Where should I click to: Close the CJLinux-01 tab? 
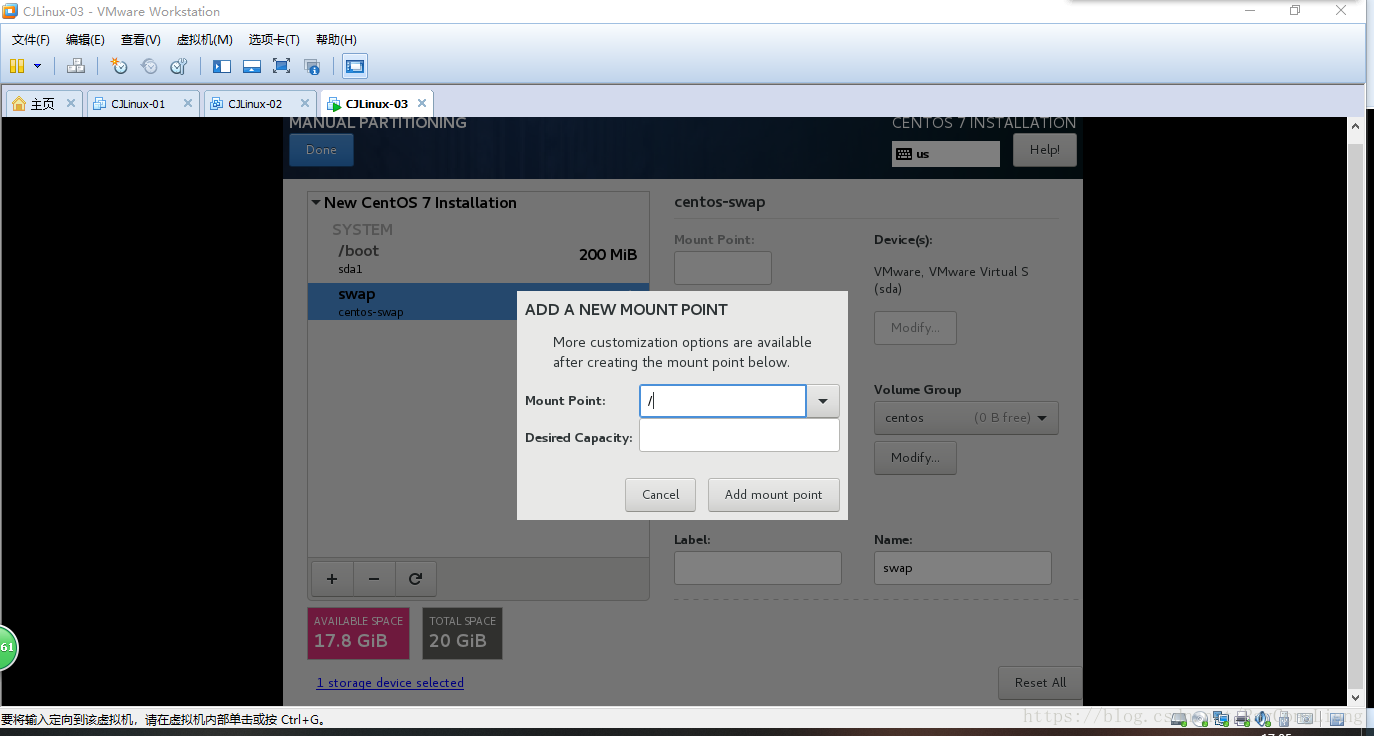[187, 103]
